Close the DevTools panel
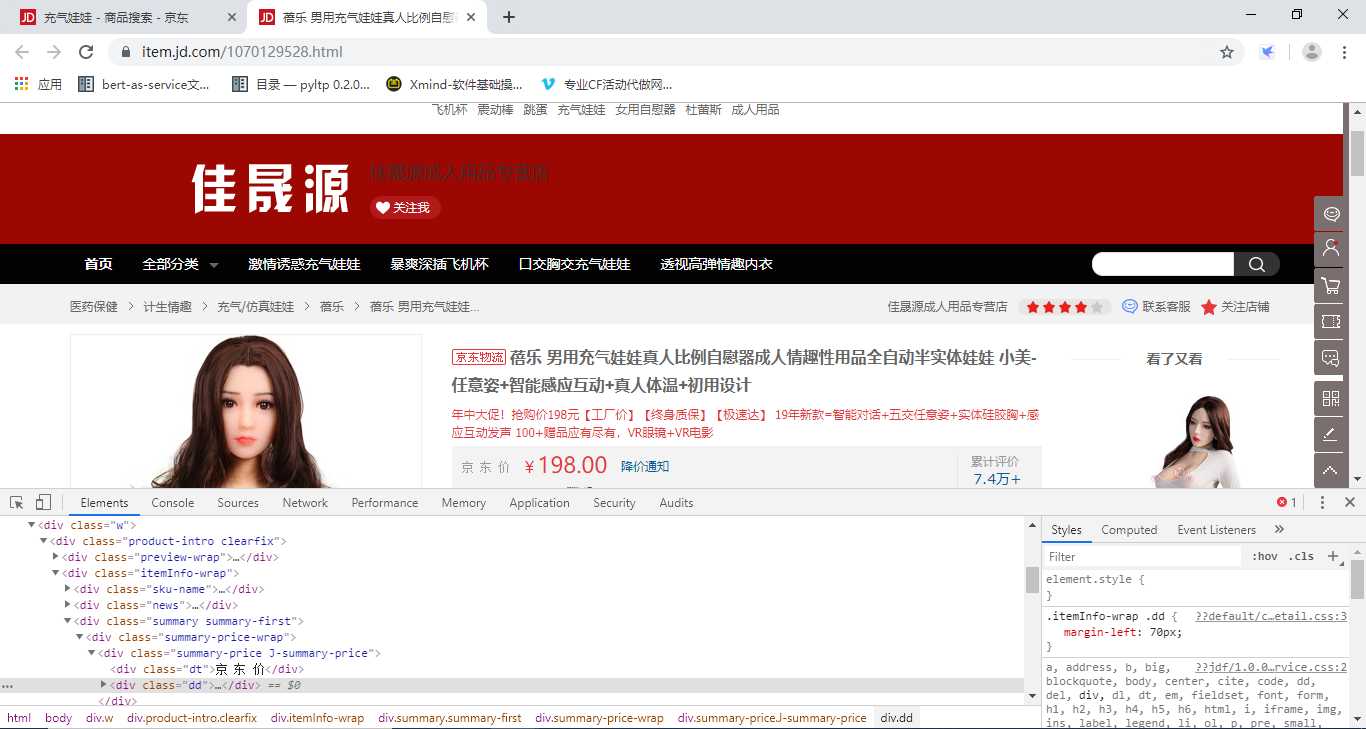Image resolution: width=1366 pixels, height=729 pixels. tap(1350, 502)
